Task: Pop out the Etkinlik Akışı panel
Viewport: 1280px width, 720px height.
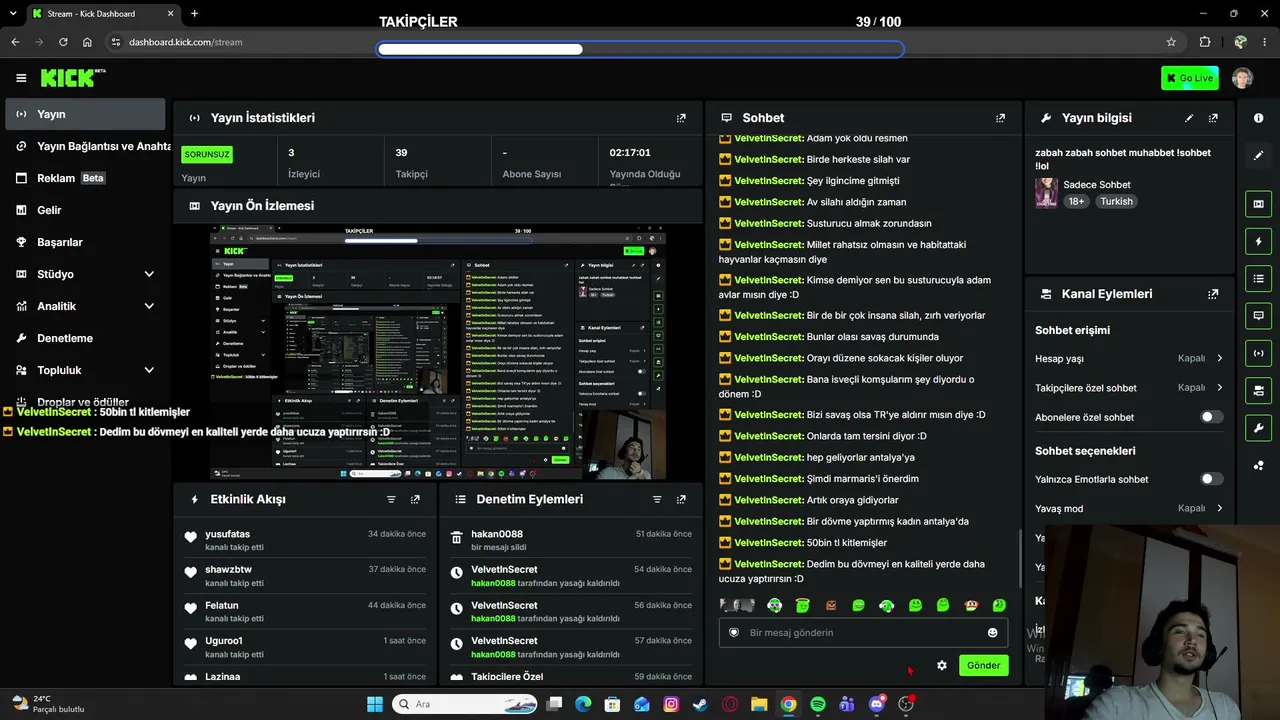Action: pyautogui.click(x=415, y=499)
